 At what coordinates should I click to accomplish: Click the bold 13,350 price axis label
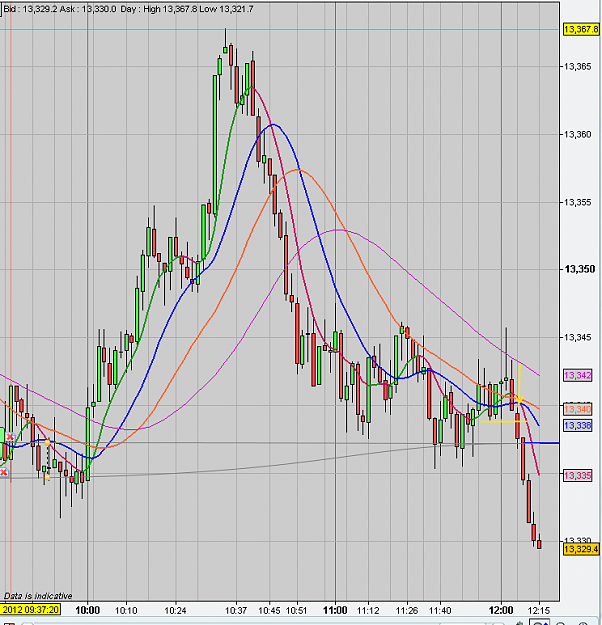point(580,269)
